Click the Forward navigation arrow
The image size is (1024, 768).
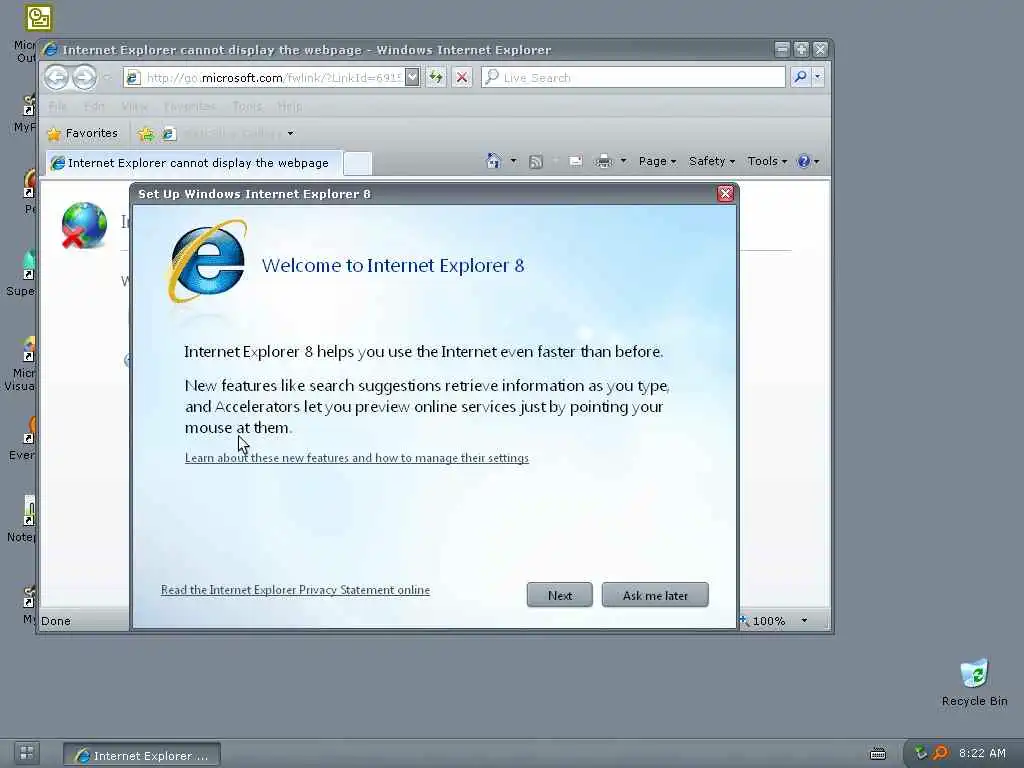(x=84, y=78)
